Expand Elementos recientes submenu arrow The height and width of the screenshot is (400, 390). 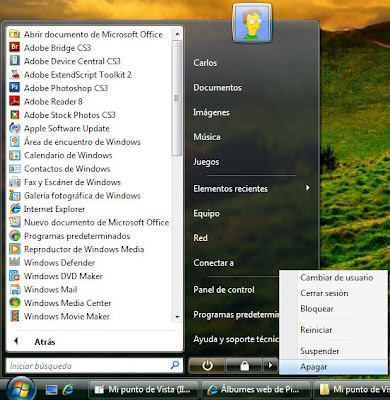(308, 188)
